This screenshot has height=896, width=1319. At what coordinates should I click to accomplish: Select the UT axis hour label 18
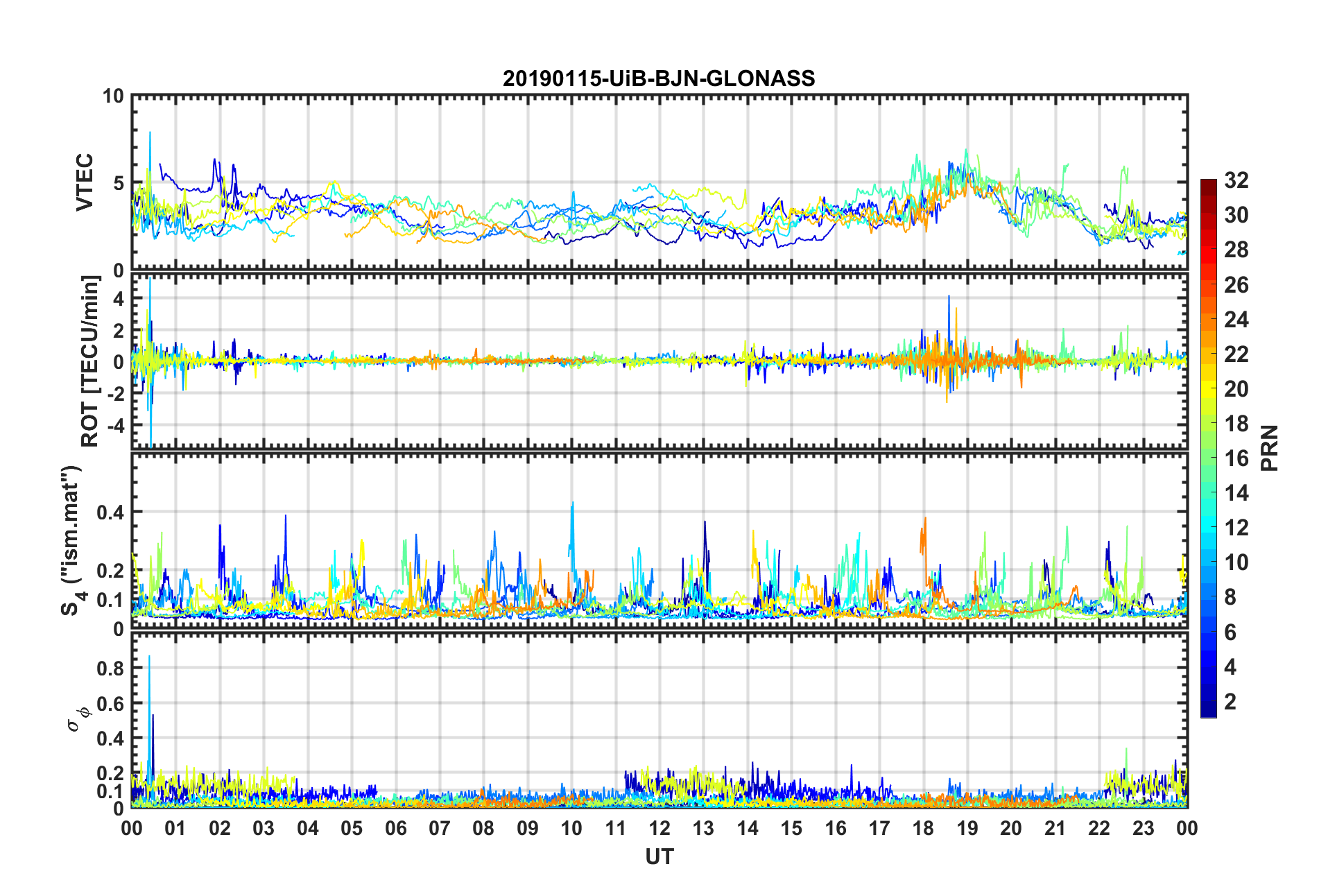924,828
